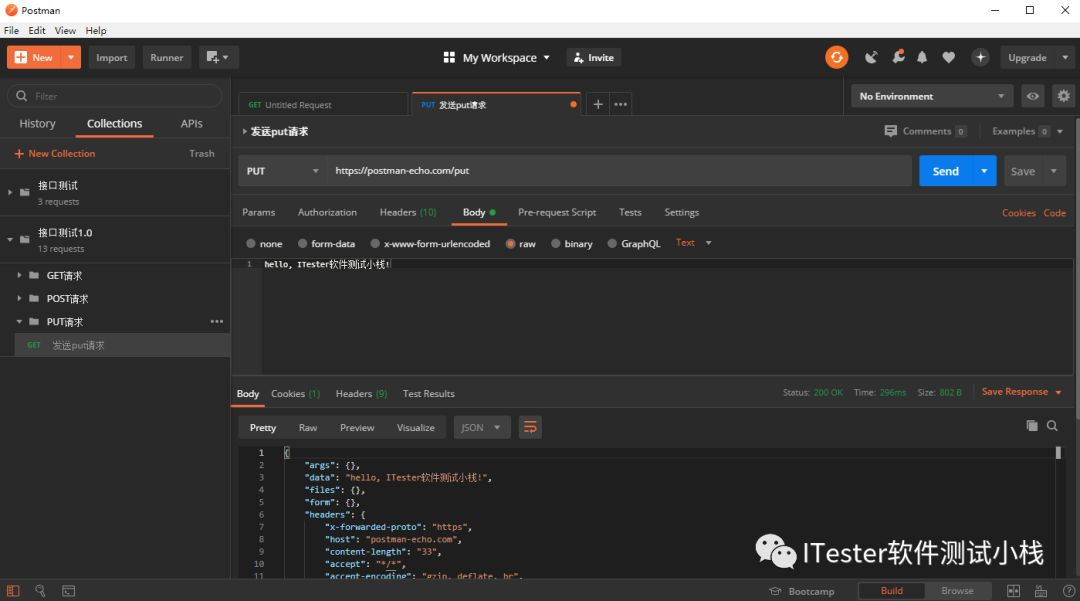Open Pre-request Script tab
Image resolution: width=1080 pixels, height=601 pixels.
557,212
